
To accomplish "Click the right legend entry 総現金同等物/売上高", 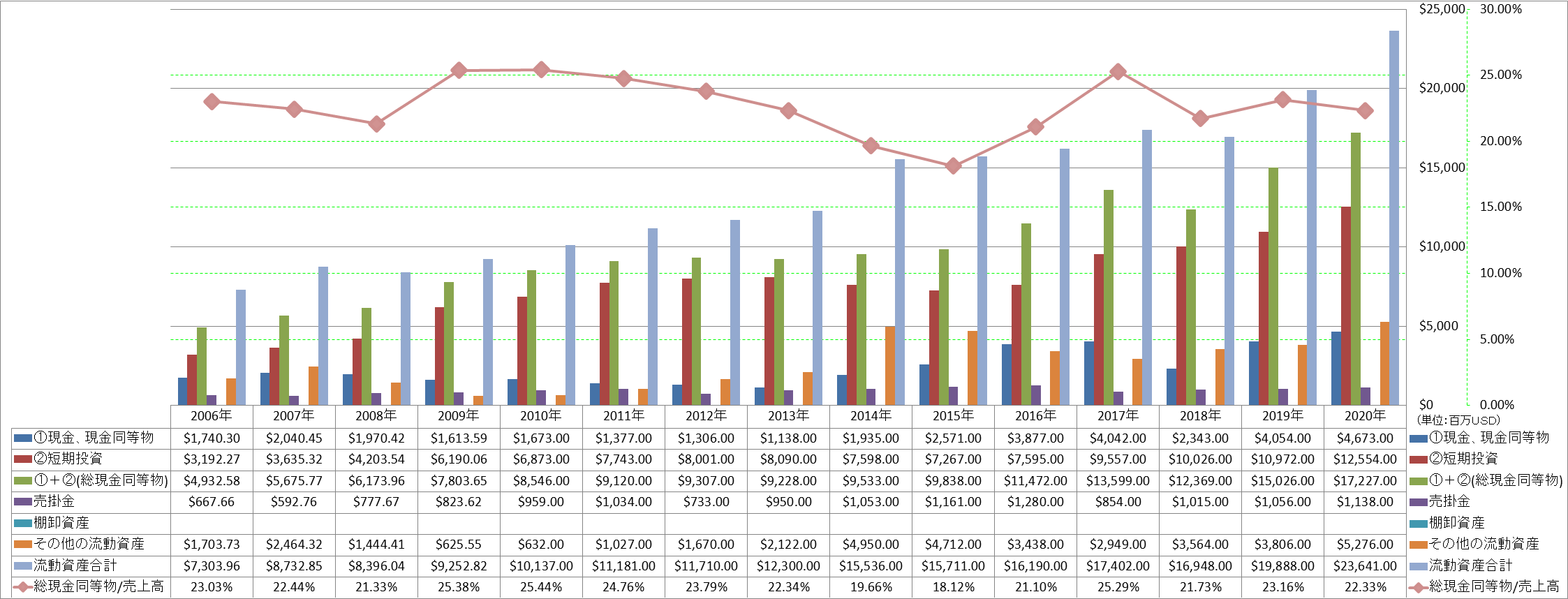I will tap(1484, 586).
